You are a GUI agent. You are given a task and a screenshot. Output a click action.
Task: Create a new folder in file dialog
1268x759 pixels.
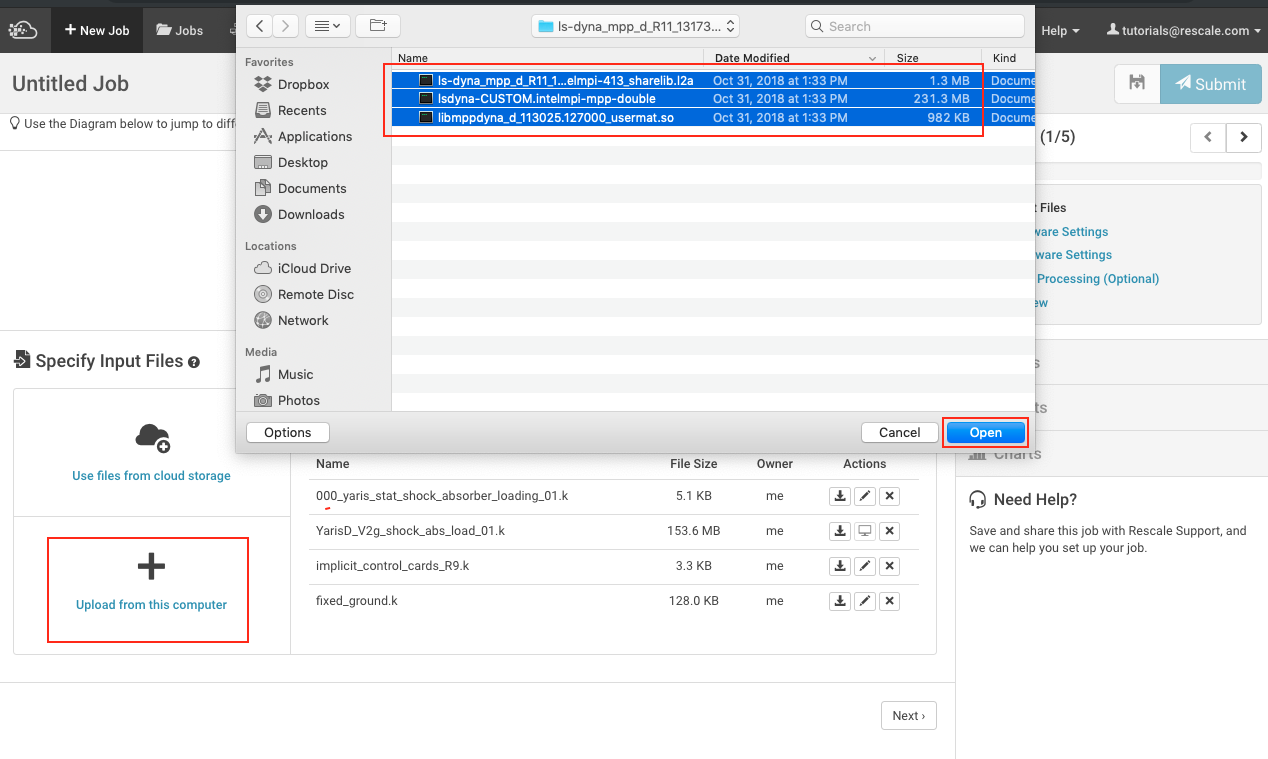[378, 26]
